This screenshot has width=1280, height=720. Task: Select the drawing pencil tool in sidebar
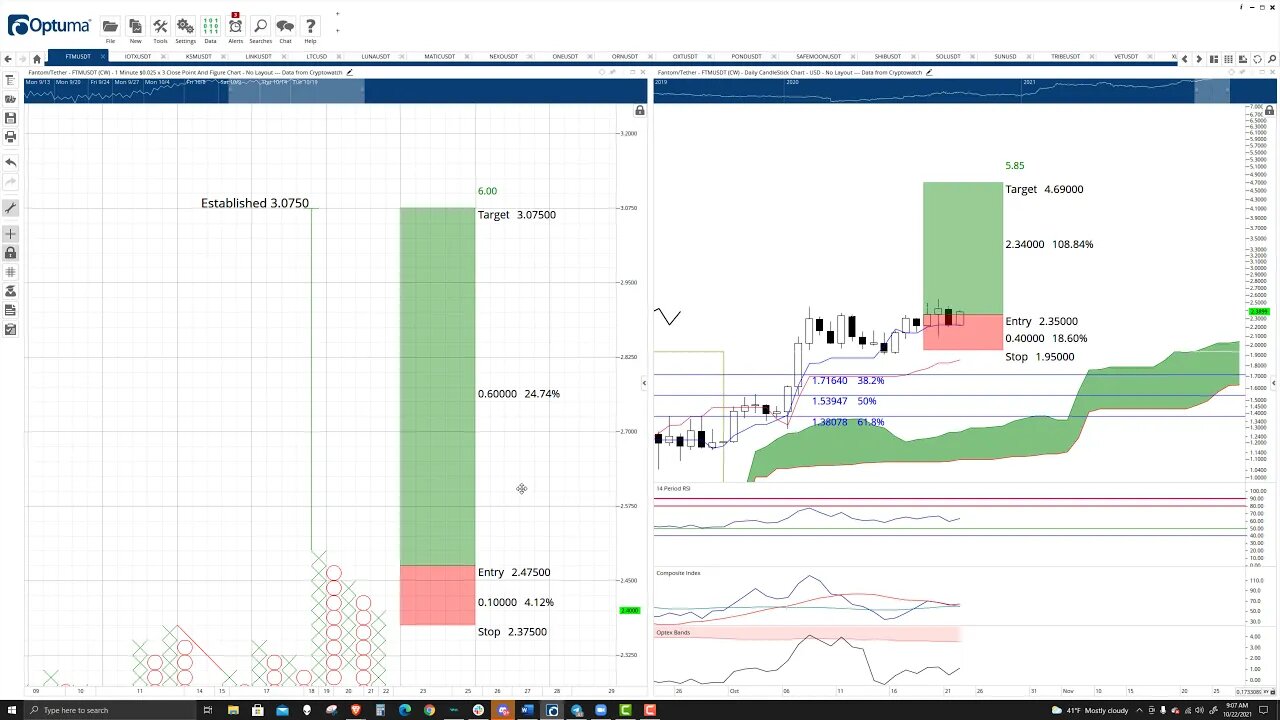coord(10,208)
